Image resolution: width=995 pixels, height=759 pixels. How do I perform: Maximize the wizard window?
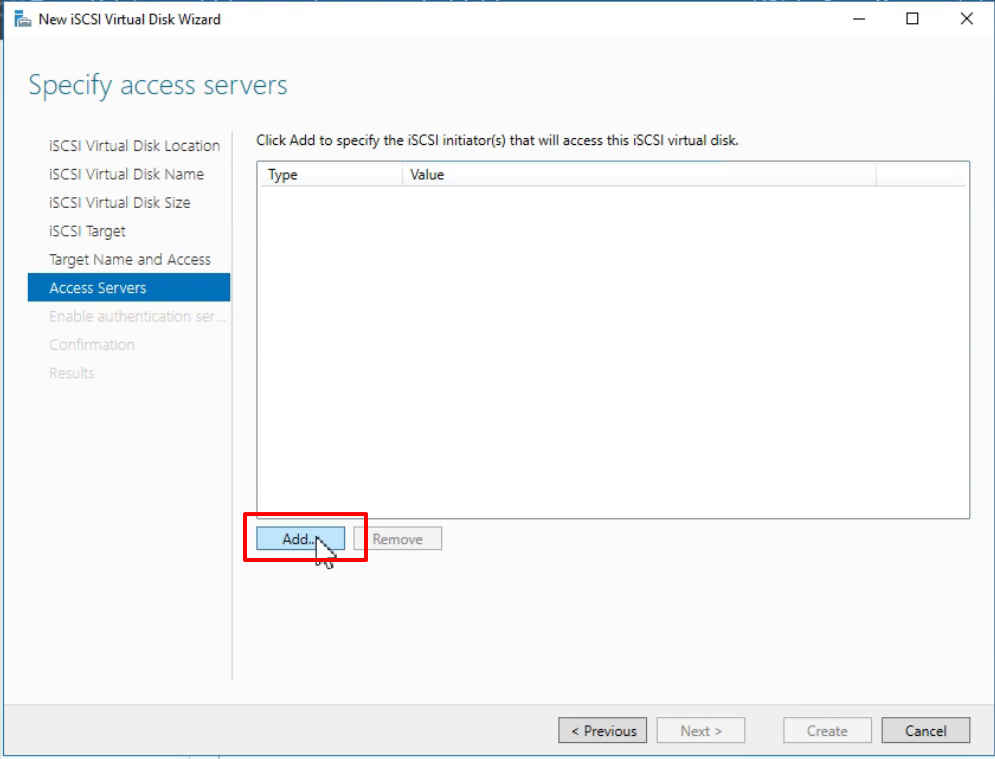click(912, 19)
